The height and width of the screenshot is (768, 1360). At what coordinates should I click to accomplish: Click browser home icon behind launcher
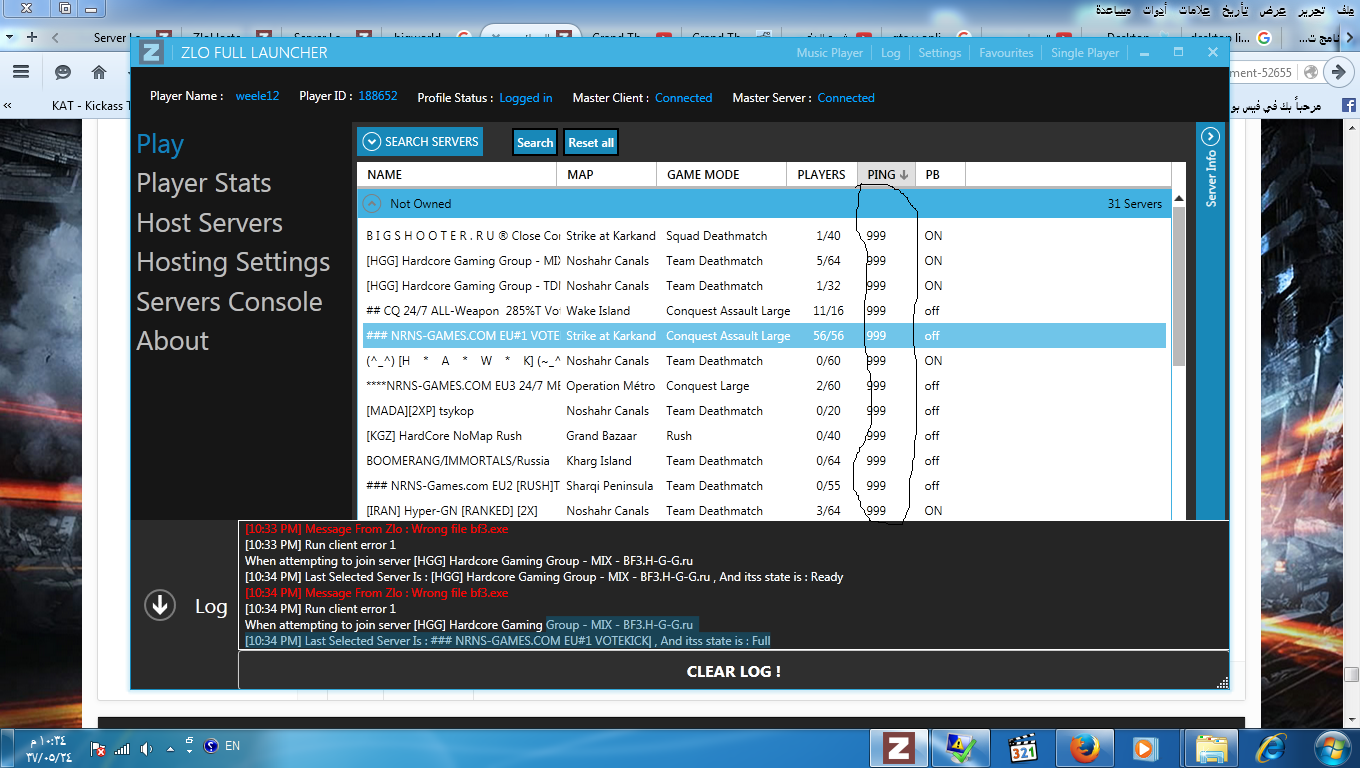[x=99, y=72]
